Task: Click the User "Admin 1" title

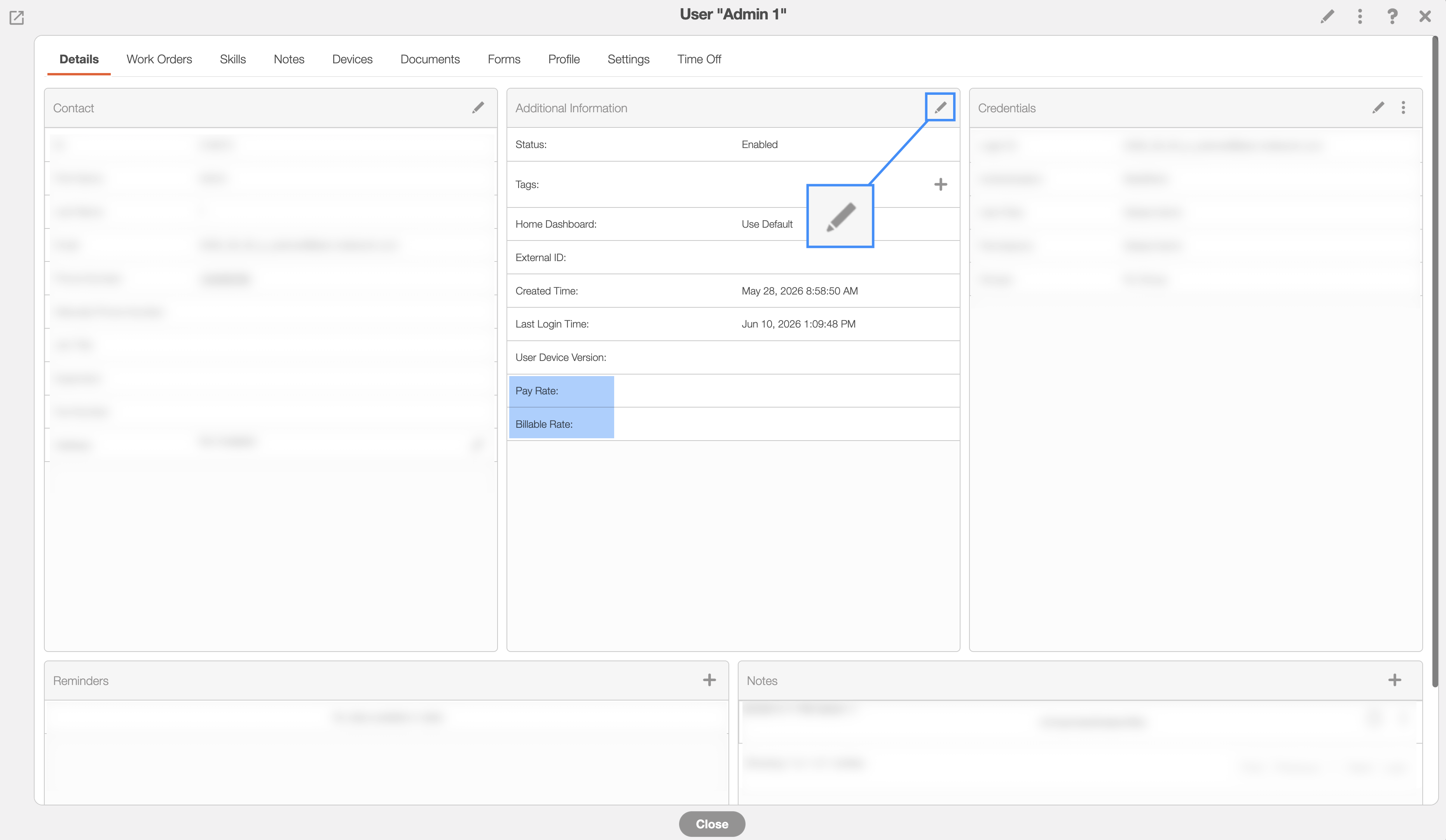Action: [733, 14]
